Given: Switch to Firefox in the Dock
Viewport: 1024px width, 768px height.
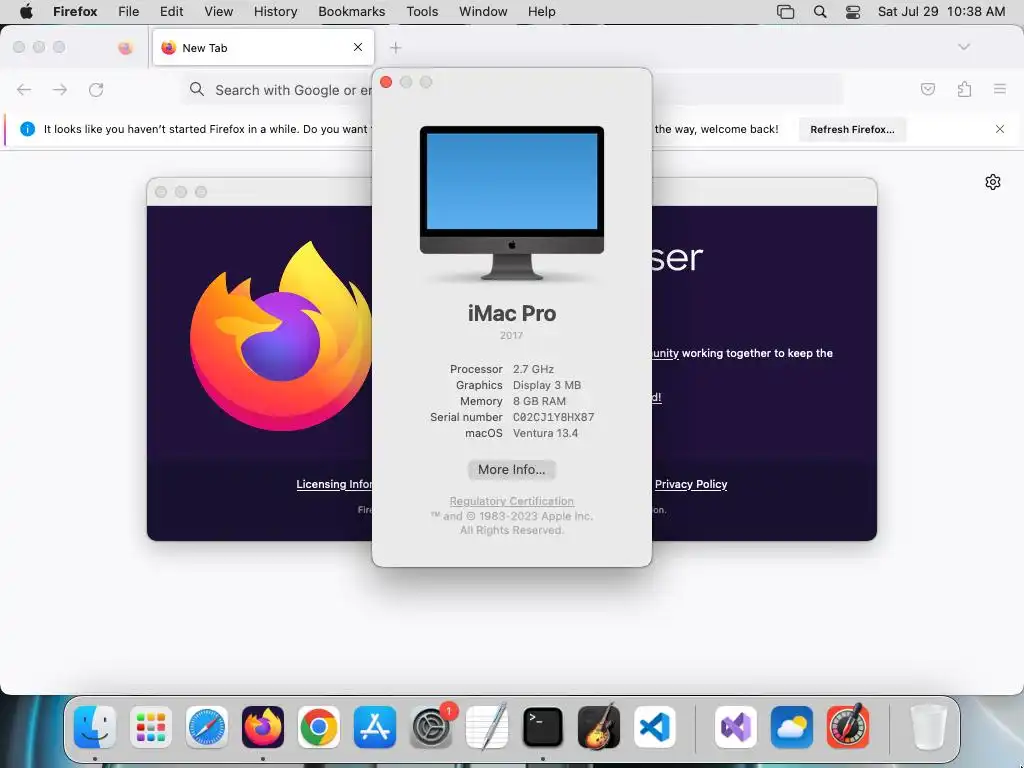Looking at the screenshot, I should 263,727.
